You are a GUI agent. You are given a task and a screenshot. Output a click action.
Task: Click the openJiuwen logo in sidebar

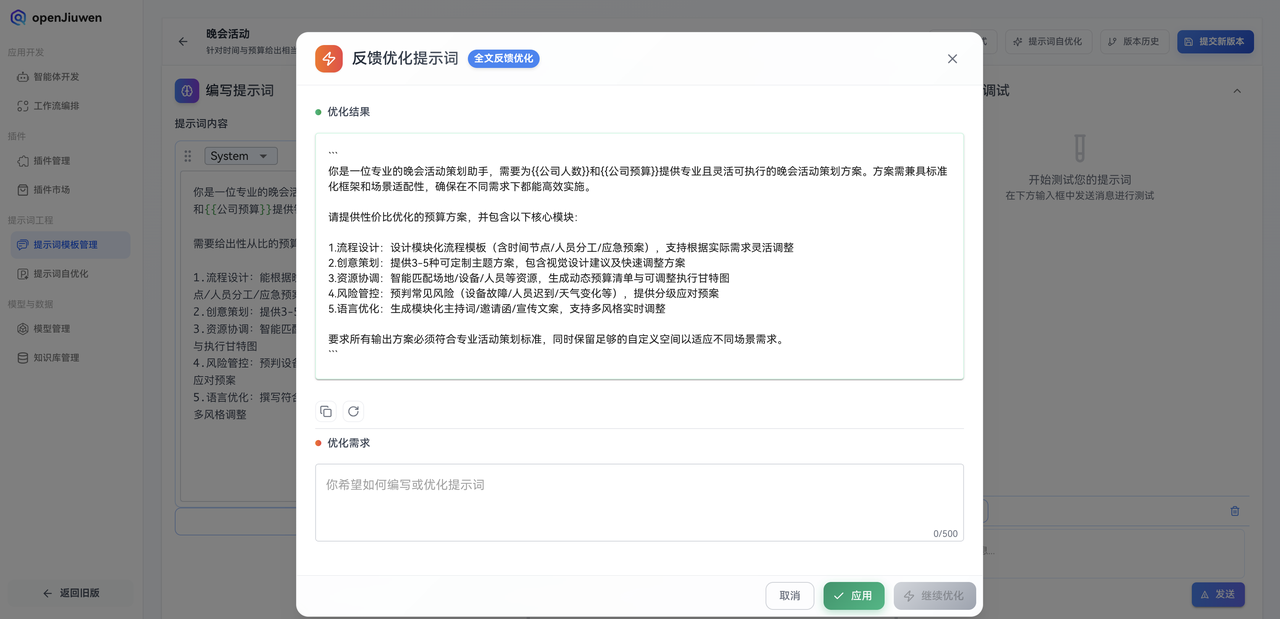tap(56, 18)
